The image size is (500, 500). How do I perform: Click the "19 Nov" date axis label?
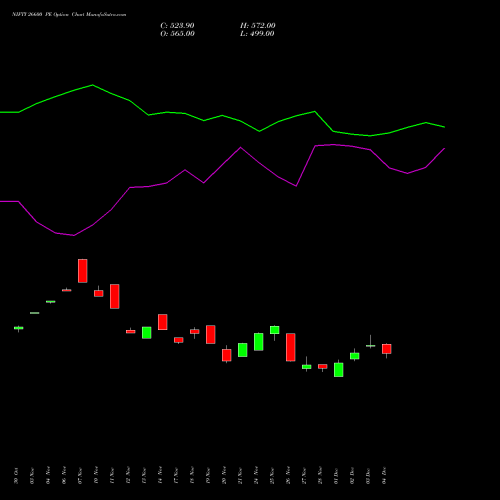click(208, 476)
